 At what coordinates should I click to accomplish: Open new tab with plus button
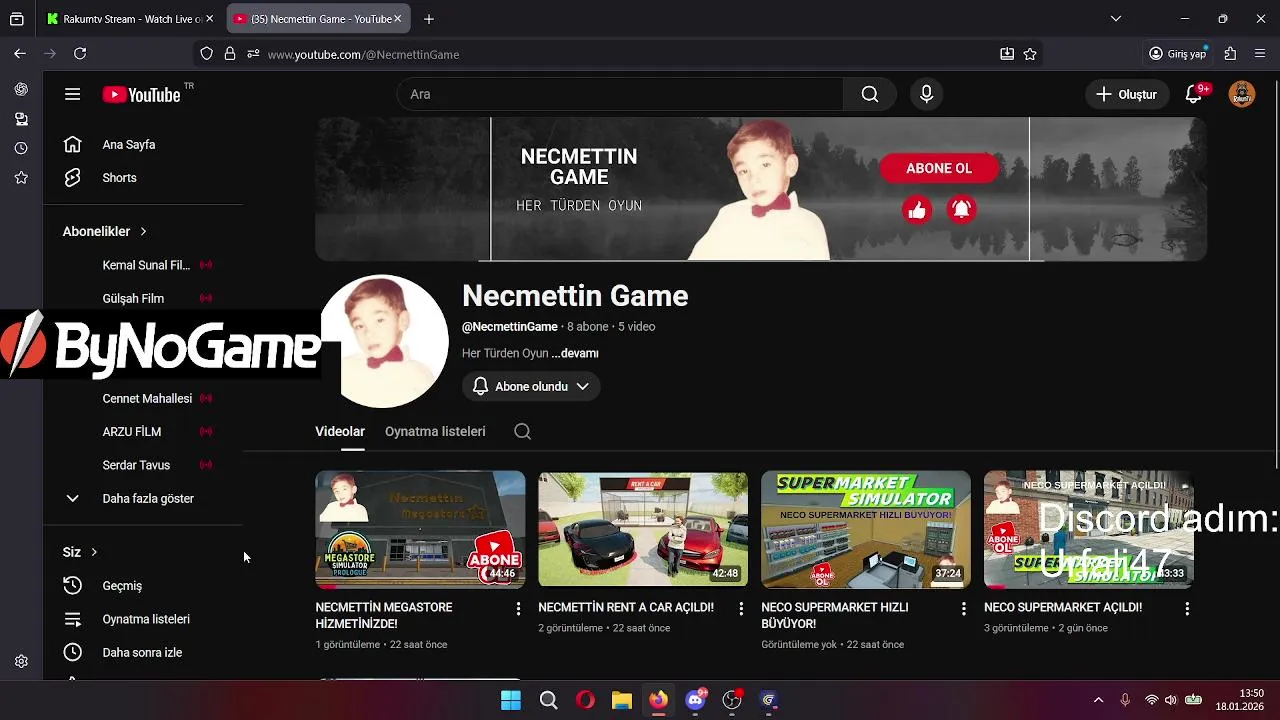[x=429, y=19]
